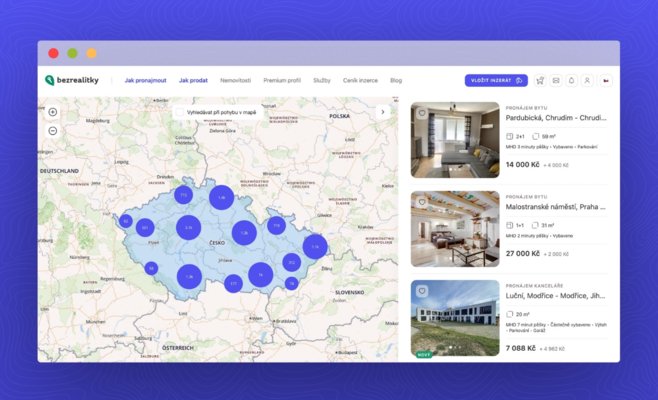Open Malostranské náměstí listing photo
Screen dimensions: 658x400
pos(455,229)
